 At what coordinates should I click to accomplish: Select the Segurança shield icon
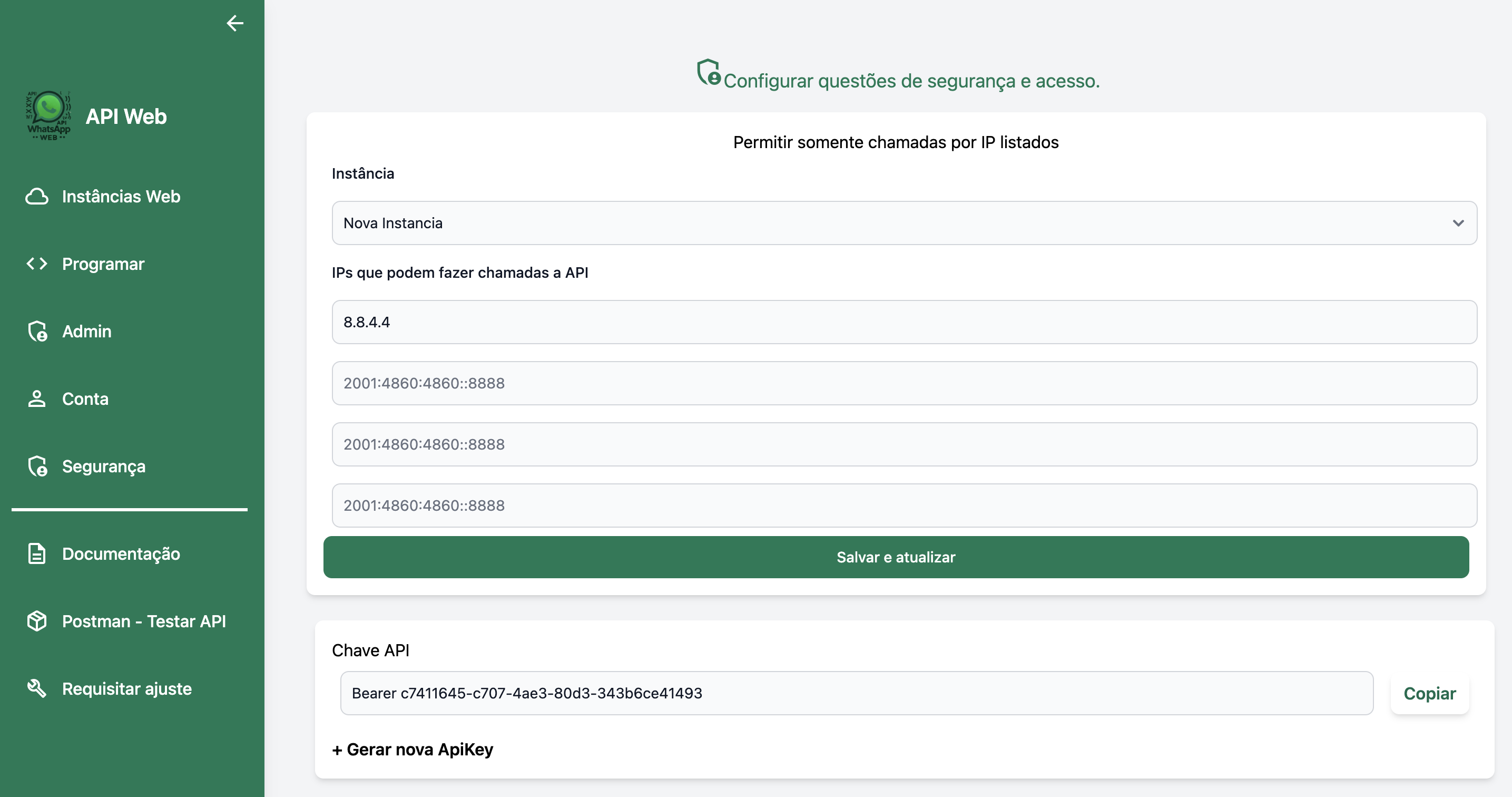(x=37, y=466)
